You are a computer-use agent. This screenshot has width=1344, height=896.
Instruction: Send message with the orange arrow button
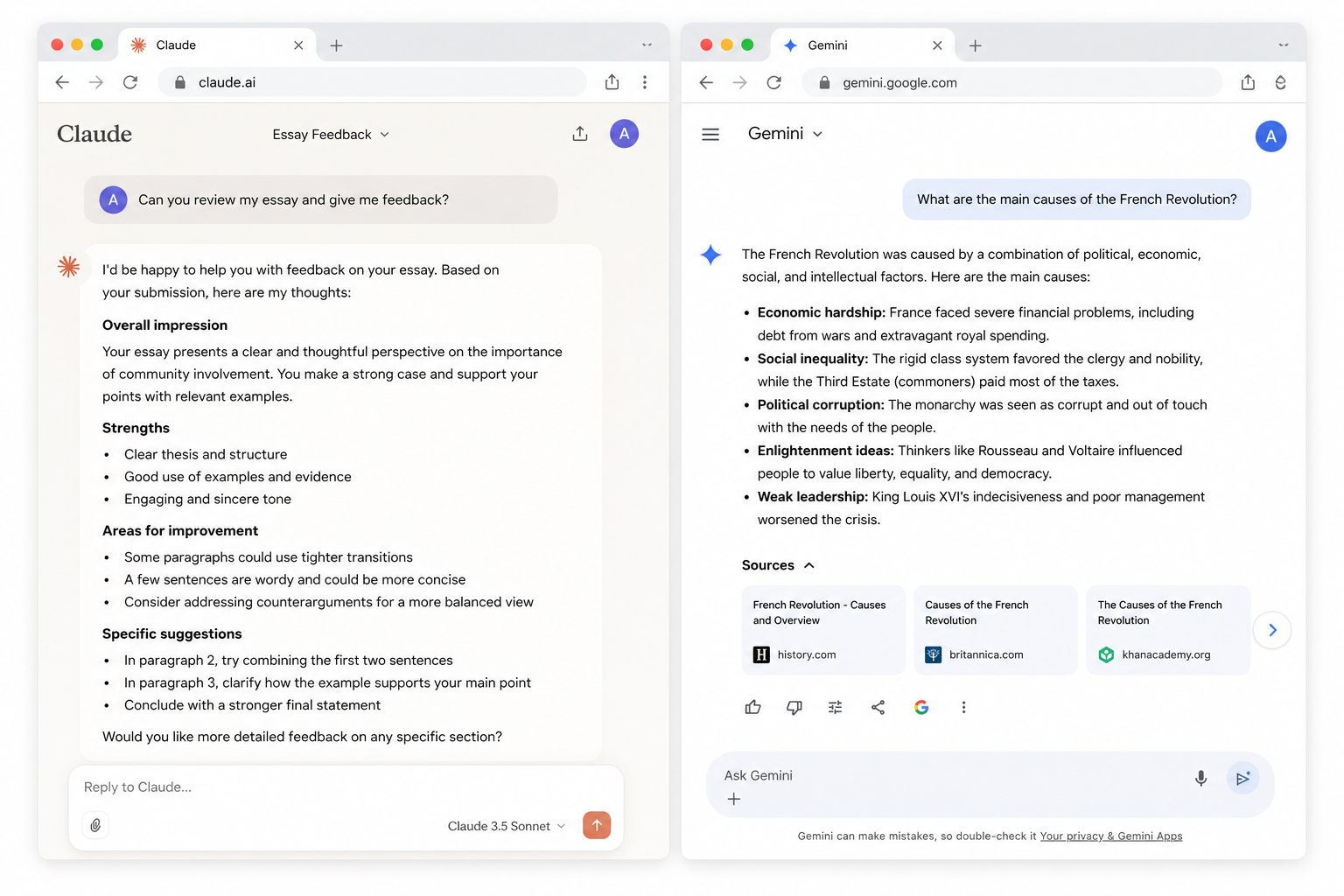tap(597, 825)
